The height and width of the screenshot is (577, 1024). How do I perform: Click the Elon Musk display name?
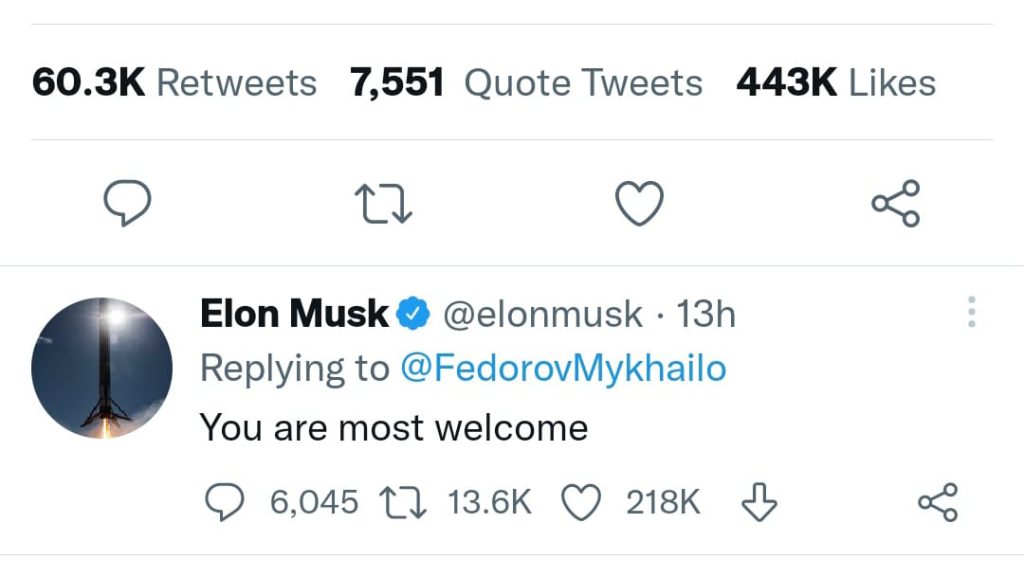click(x=294, y=314)
